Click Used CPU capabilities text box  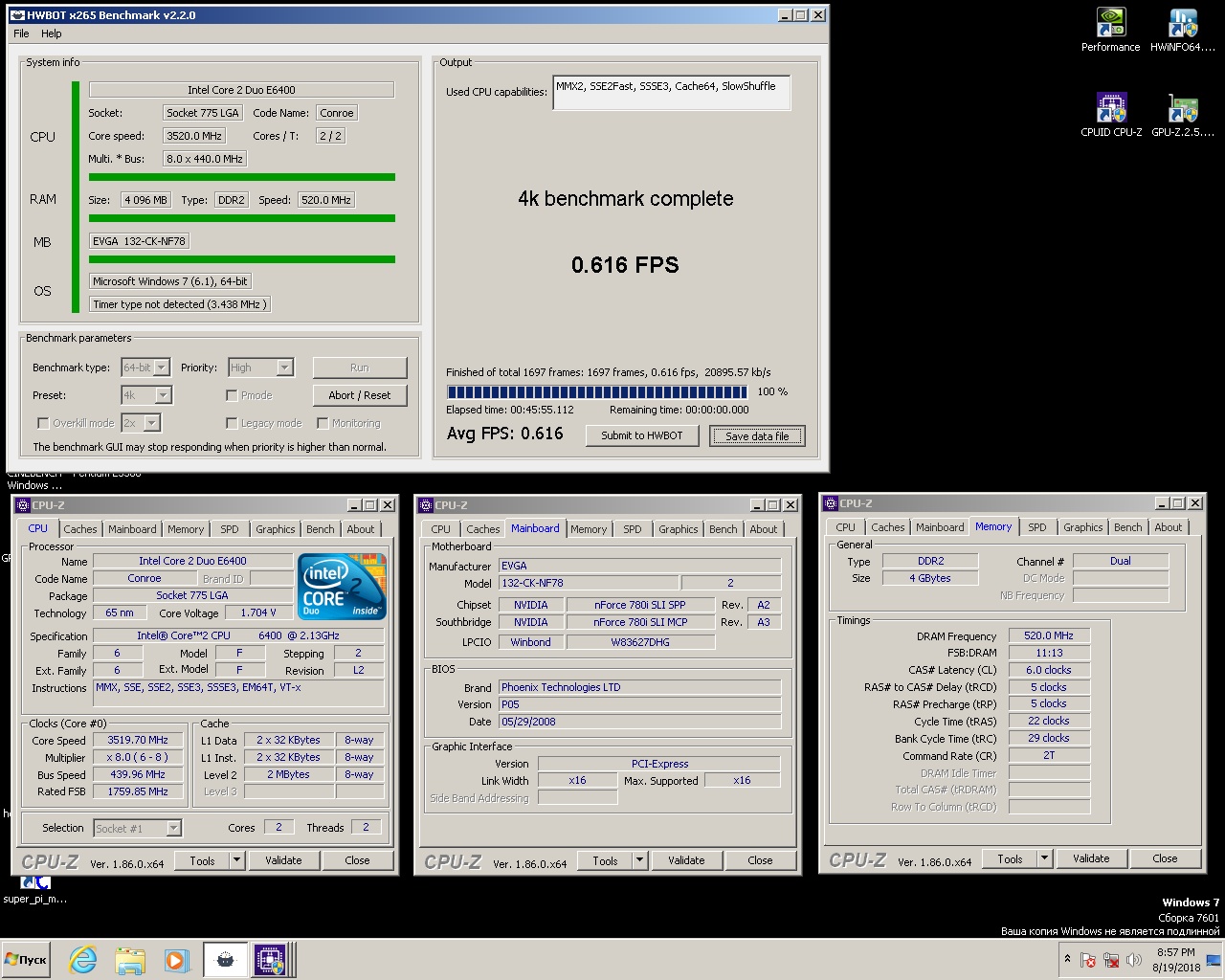coord(671,92)
